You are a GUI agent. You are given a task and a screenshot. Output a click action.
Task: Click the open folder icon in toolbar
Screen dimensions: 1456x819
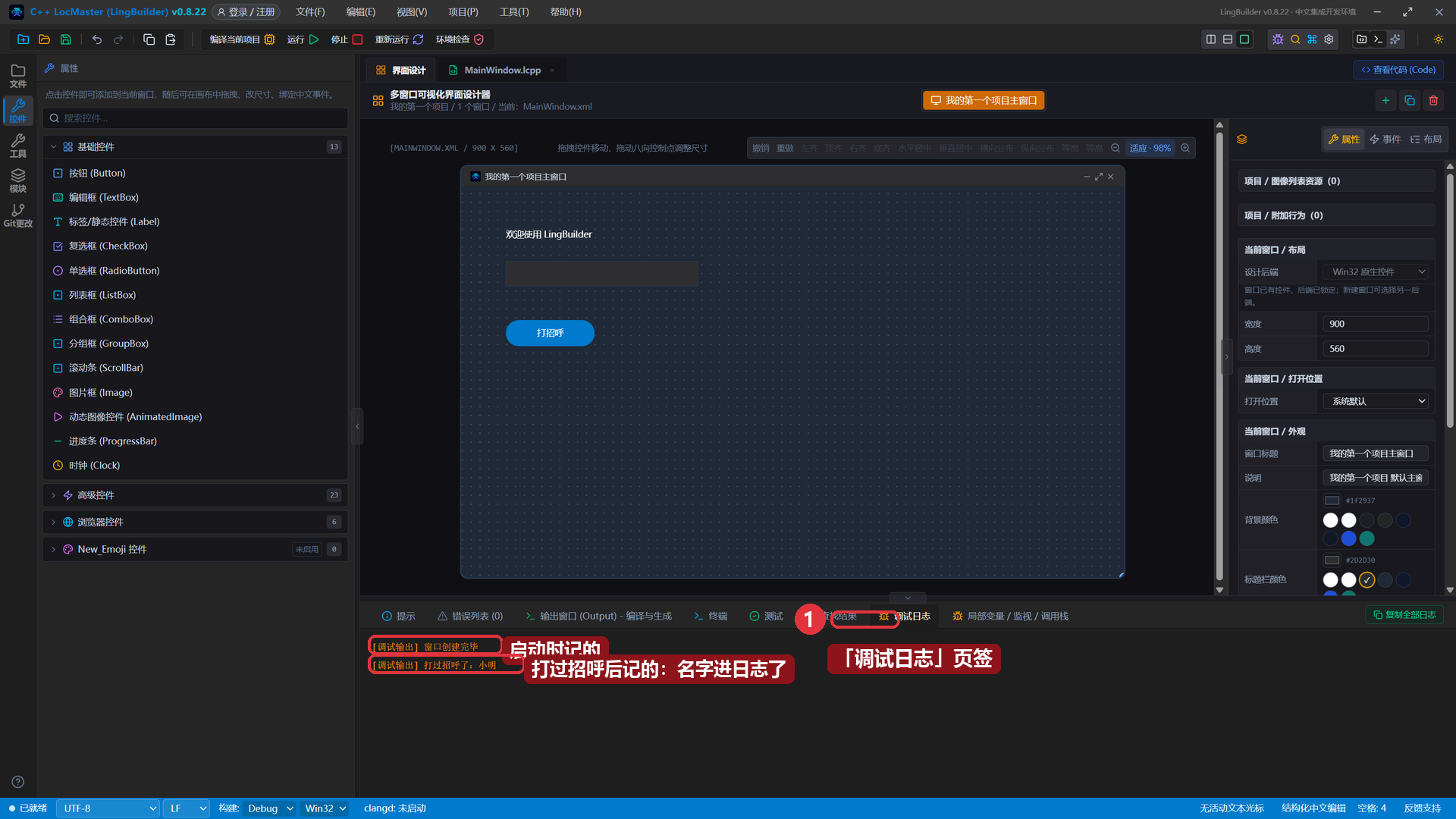pos(44,39)
